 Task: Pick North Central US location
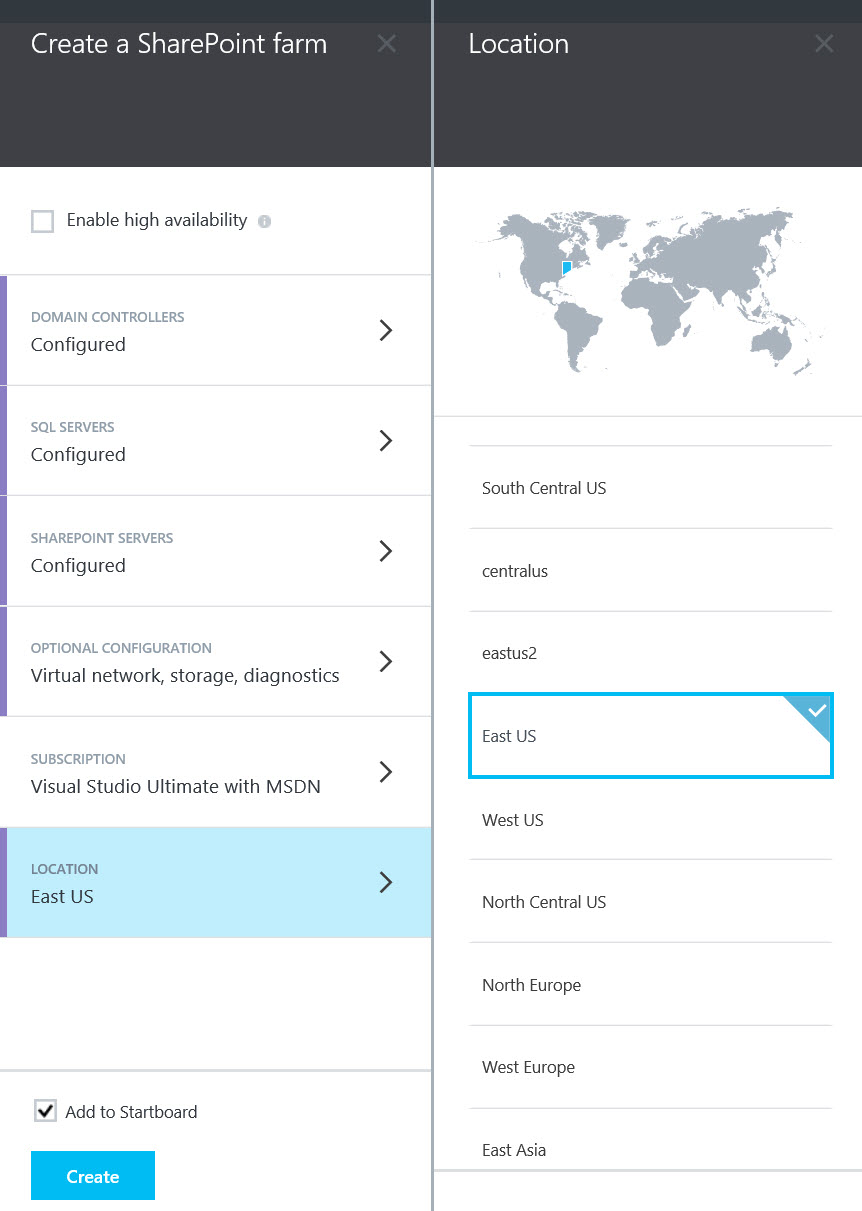pos(651,902)
